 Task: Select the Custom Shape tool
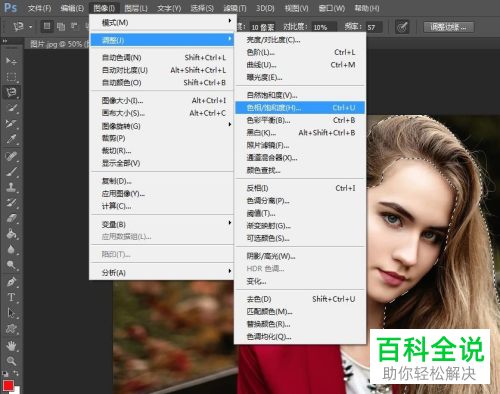pyautogui.click(x=11, y=329)
